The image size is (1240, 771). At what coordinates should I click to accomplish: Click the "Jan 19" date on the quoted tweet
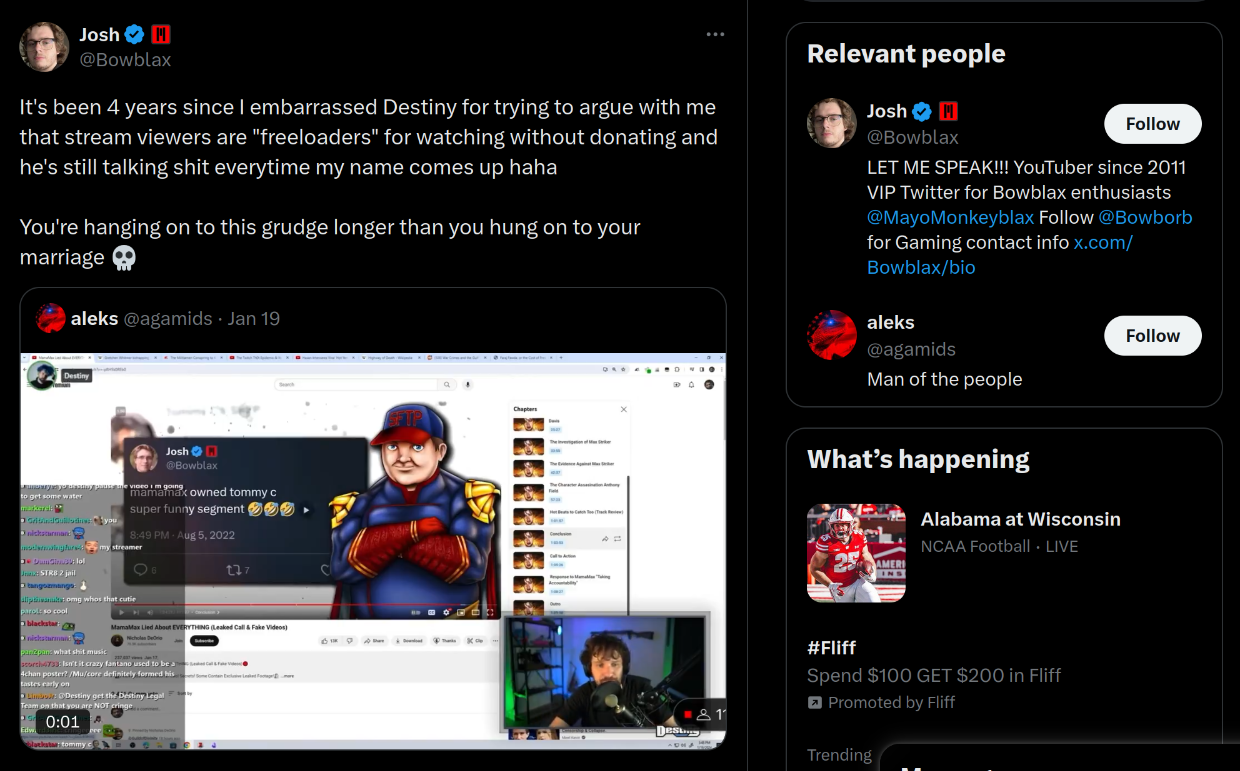[x=254, y=319]
